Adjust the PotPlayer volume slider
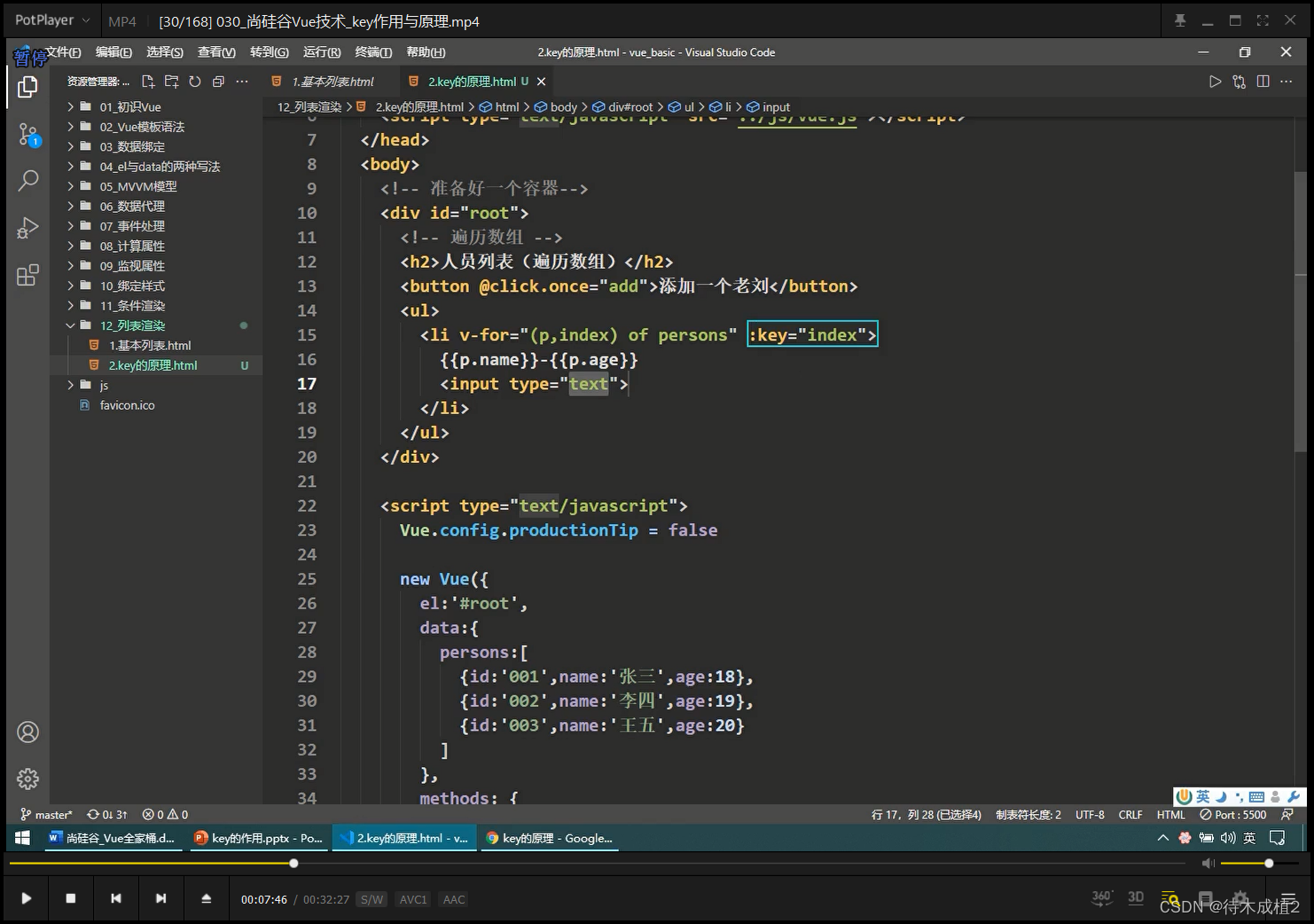Viewport: 1314px width, 924px height. click(1261, 863)
